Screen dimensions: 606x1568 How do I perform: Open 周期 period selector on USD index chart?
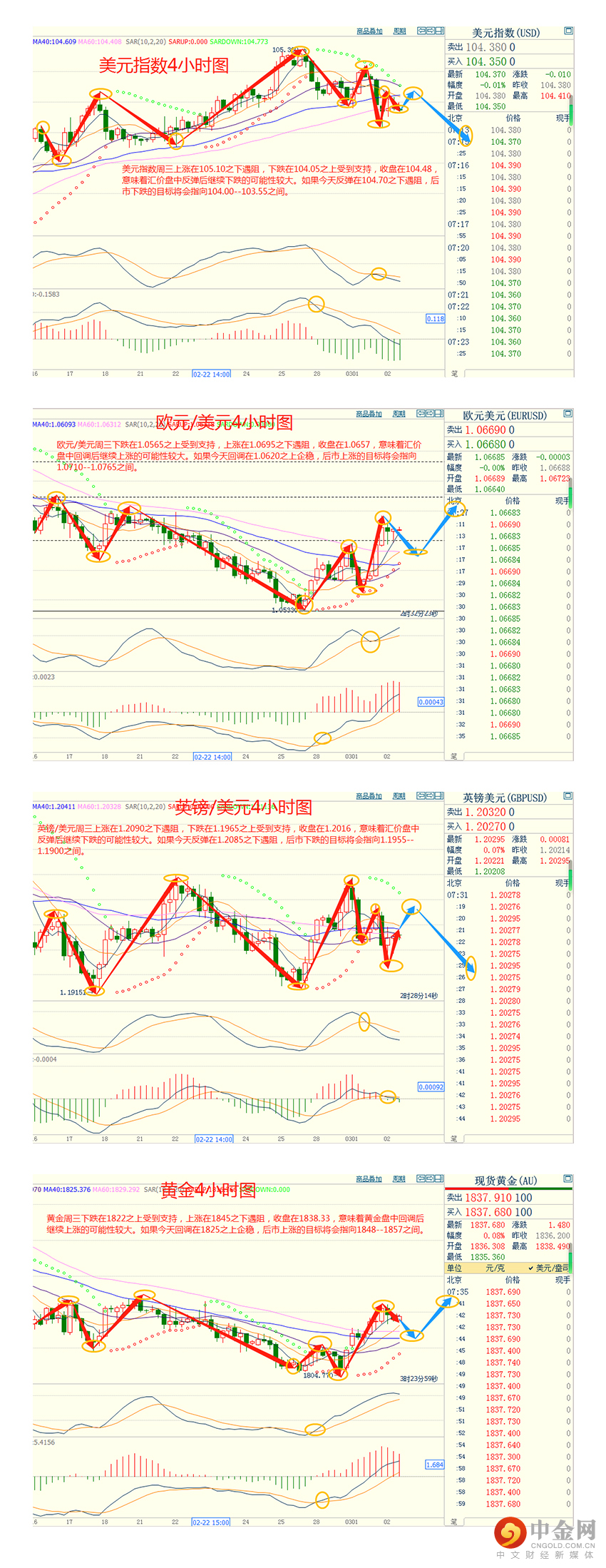click(x=400, y=31)
